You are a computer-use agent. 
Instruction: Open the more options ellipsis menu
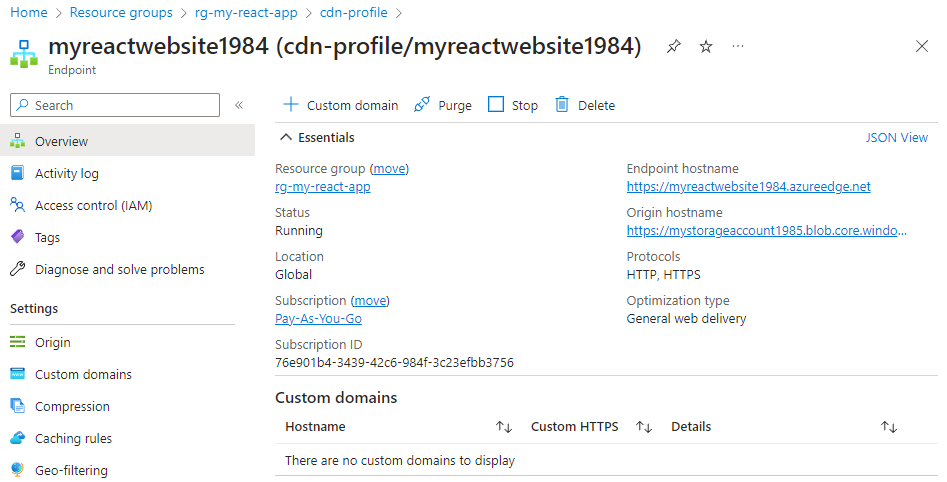click(737, 47)
